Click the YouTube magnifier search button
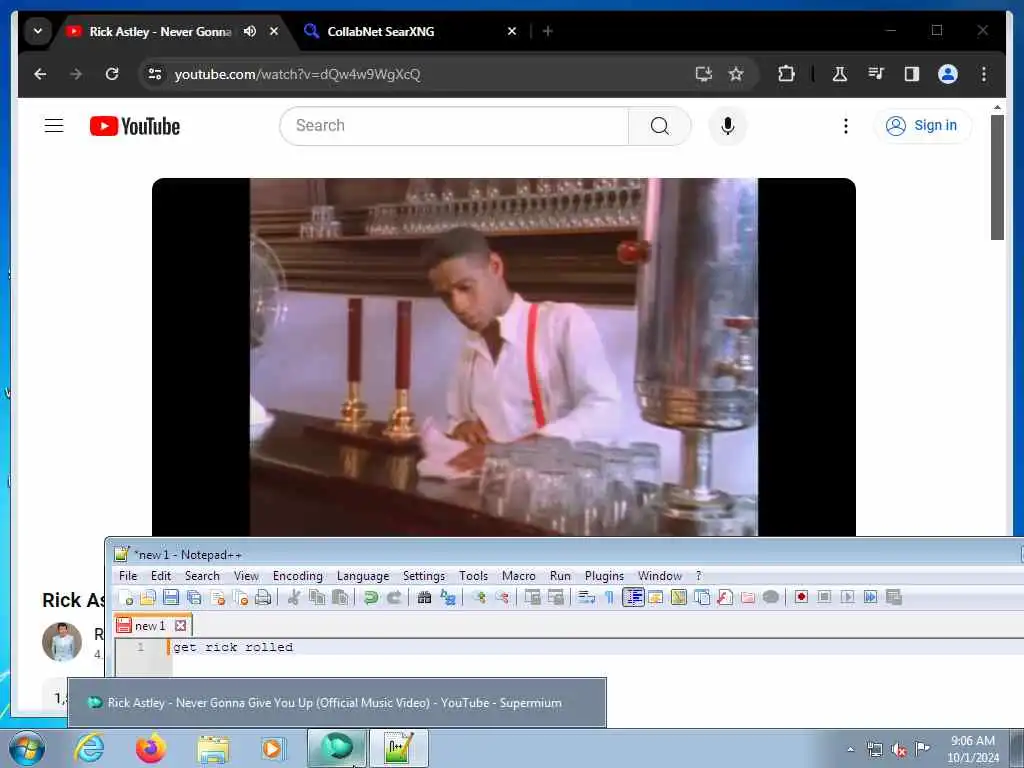The width and height of the screenshot is (1024, 768). coord(660,125)
